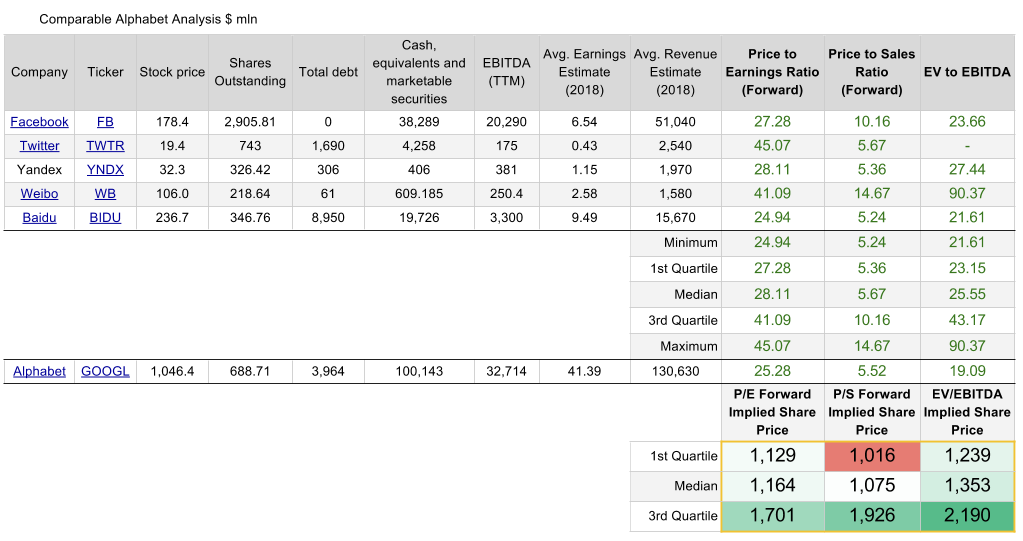Open the Baidu company link

tap(39, 218)
